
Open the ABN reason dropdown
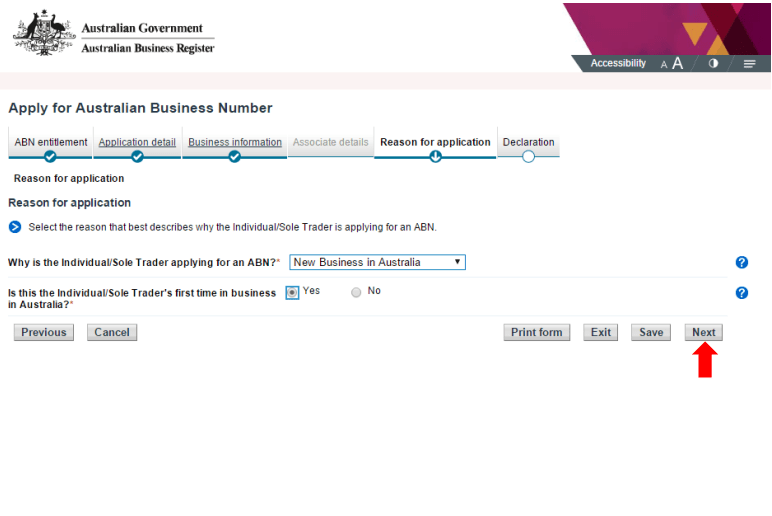point(377,262)
